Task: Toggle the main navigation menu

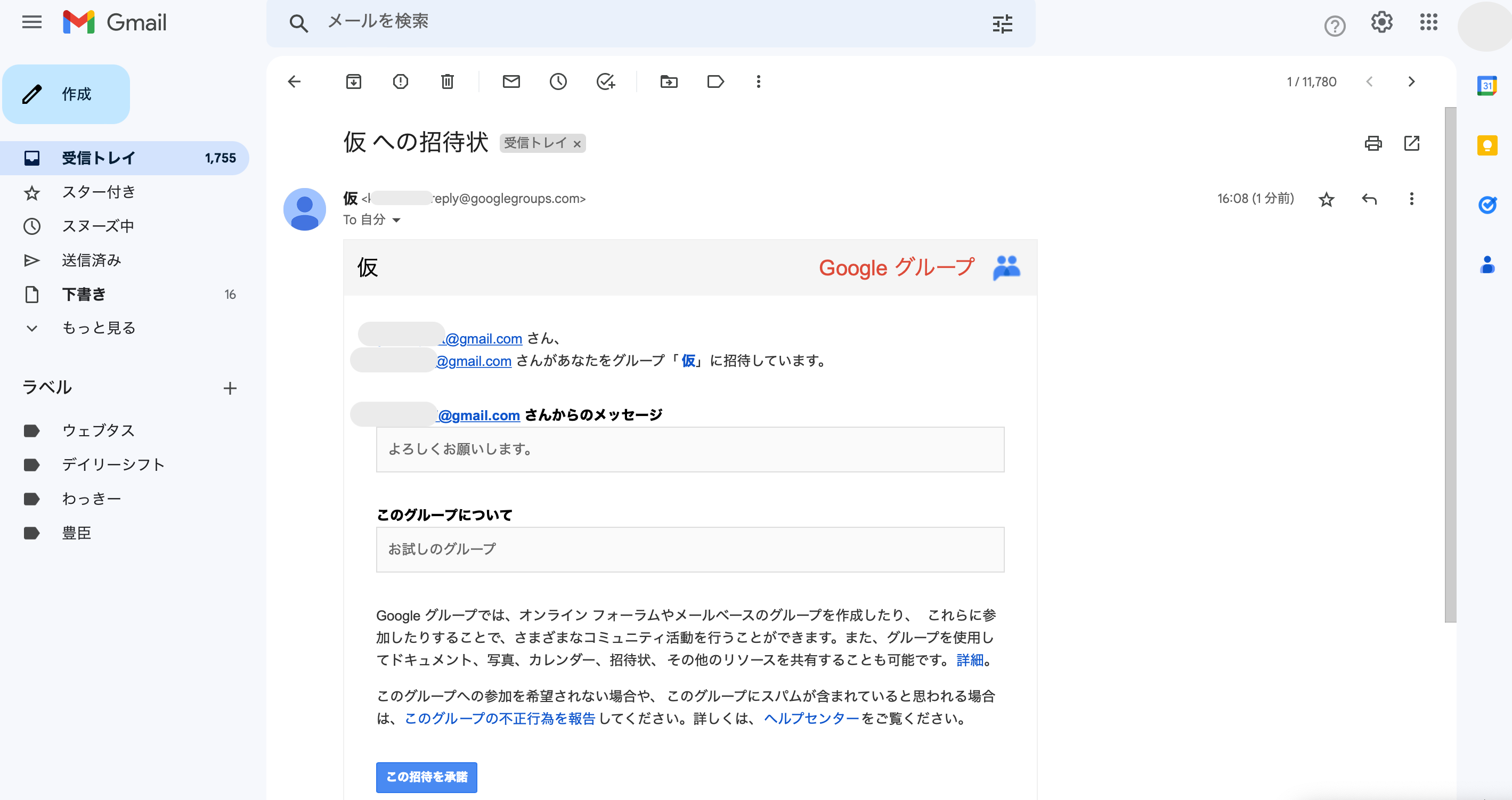Action: point(31,22)
